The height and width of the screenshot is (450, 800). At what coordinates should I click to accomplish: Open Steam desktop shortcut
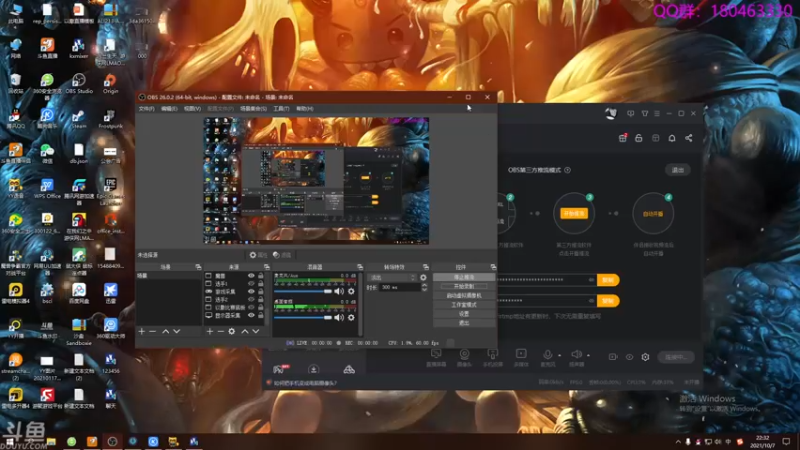tap(79, 118)
